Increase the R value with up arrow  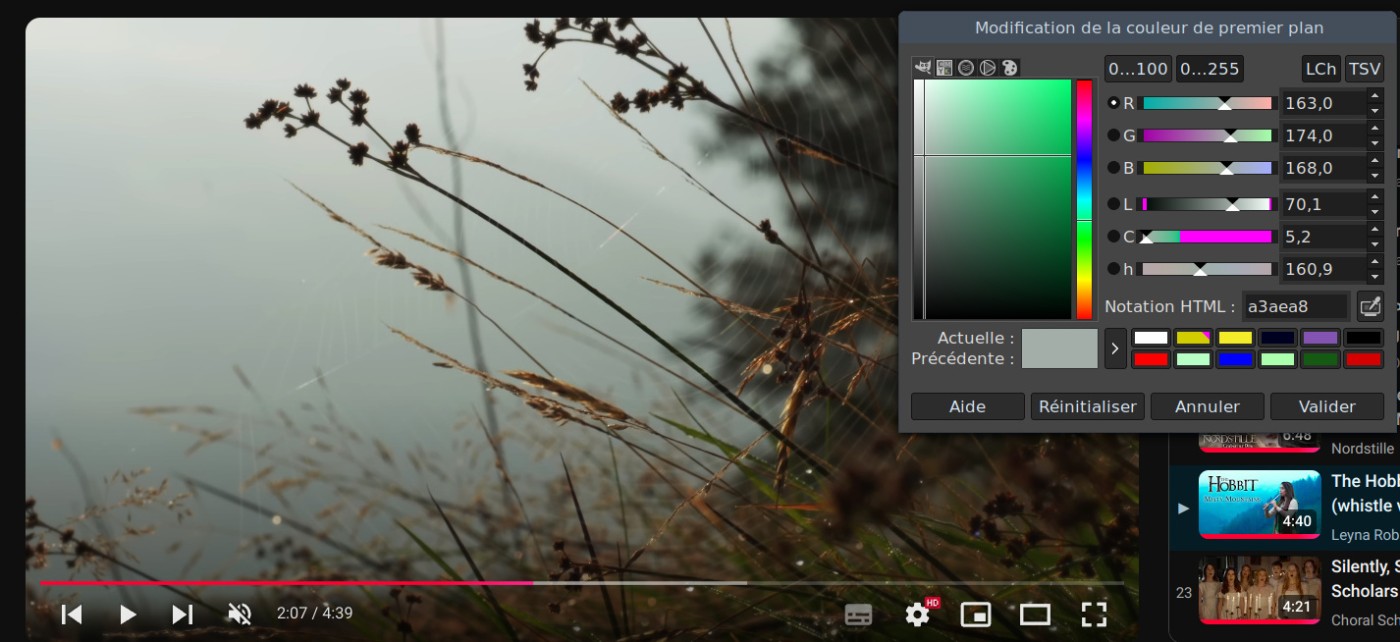(x=1375, y=96)
